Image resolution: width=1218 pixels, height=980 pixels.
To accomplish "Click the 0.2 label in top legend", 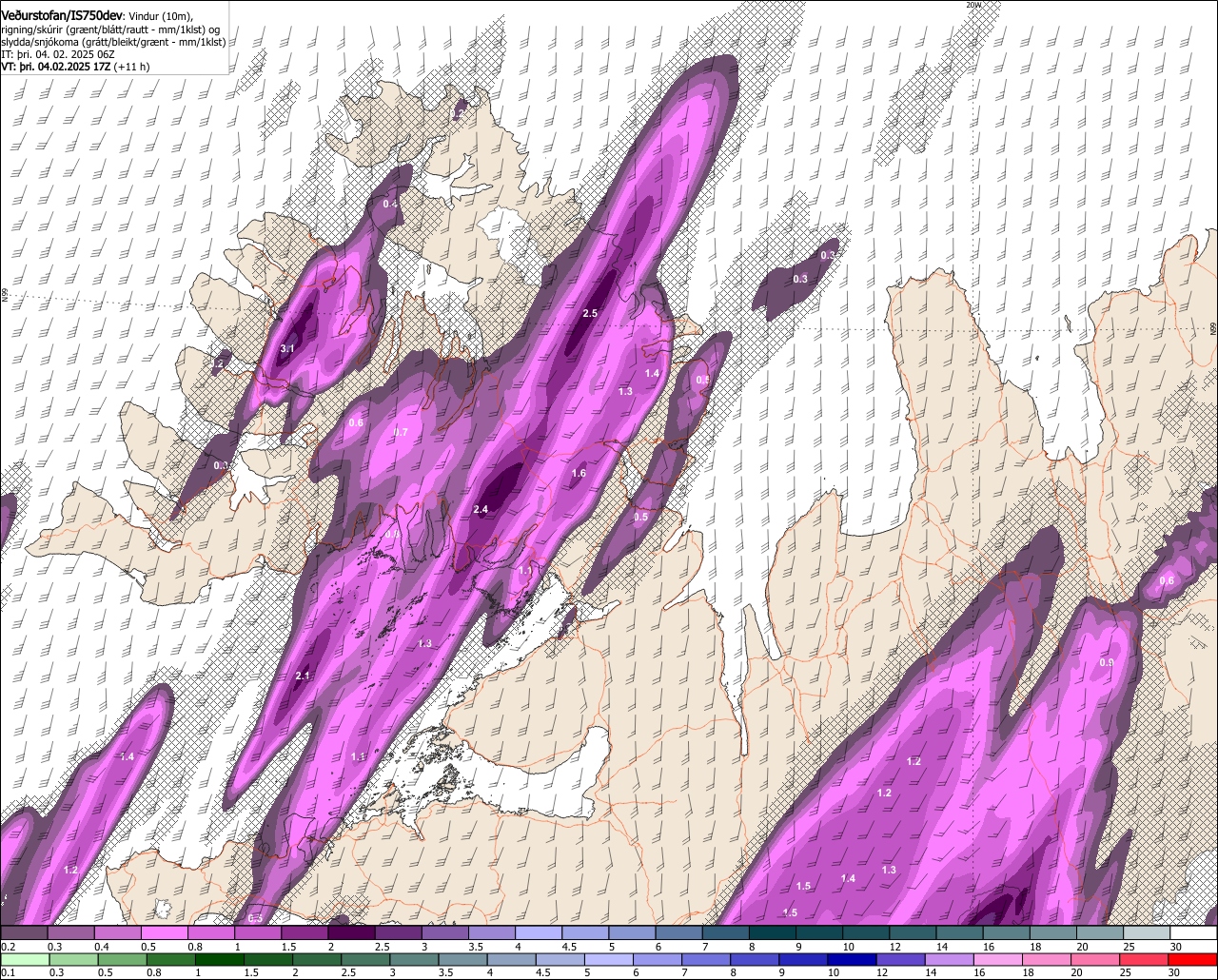I will pos(8,947).
